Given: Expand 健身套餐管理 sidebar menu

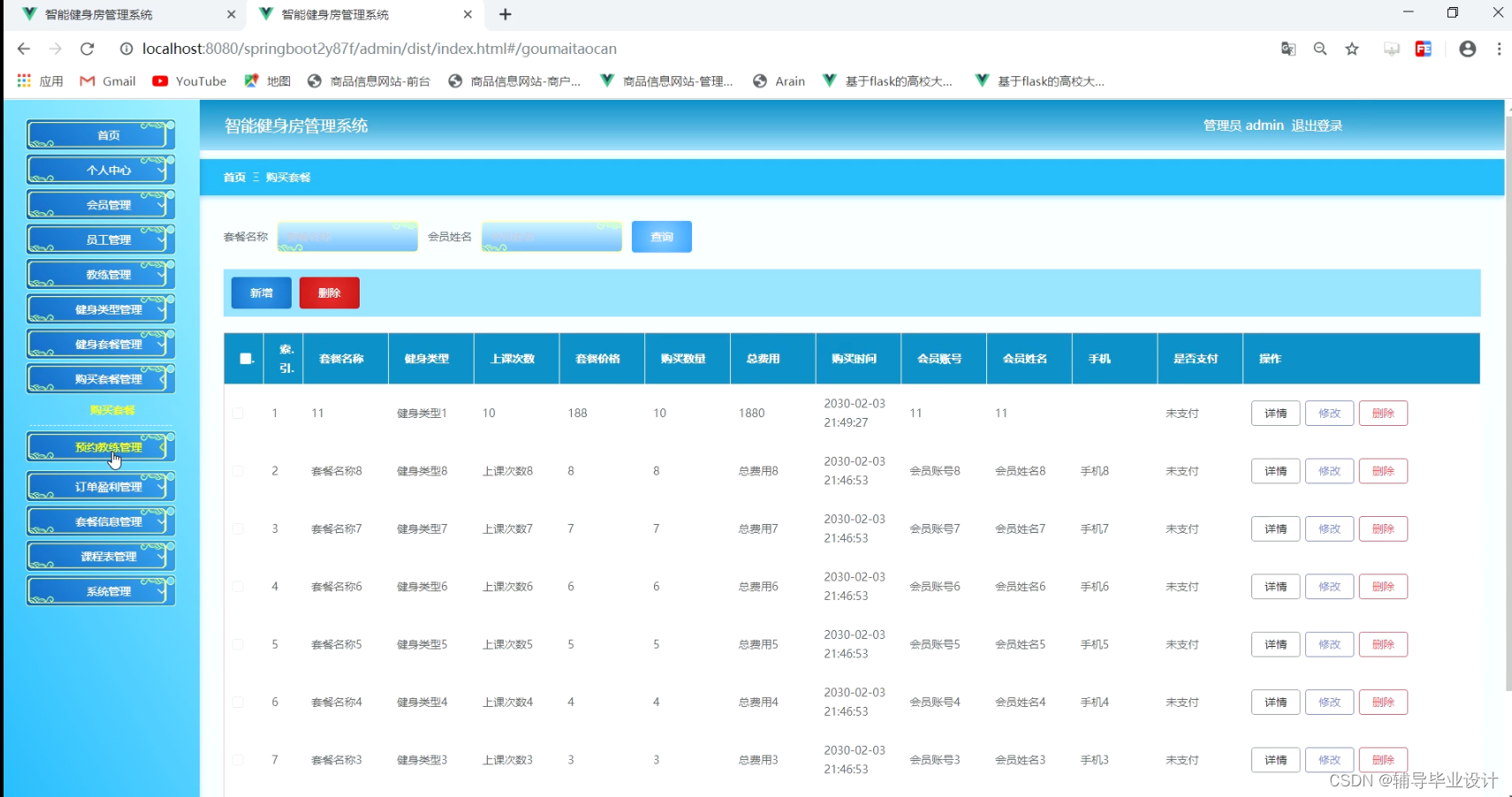Looking at the screenshot, I should coord(101,344).
